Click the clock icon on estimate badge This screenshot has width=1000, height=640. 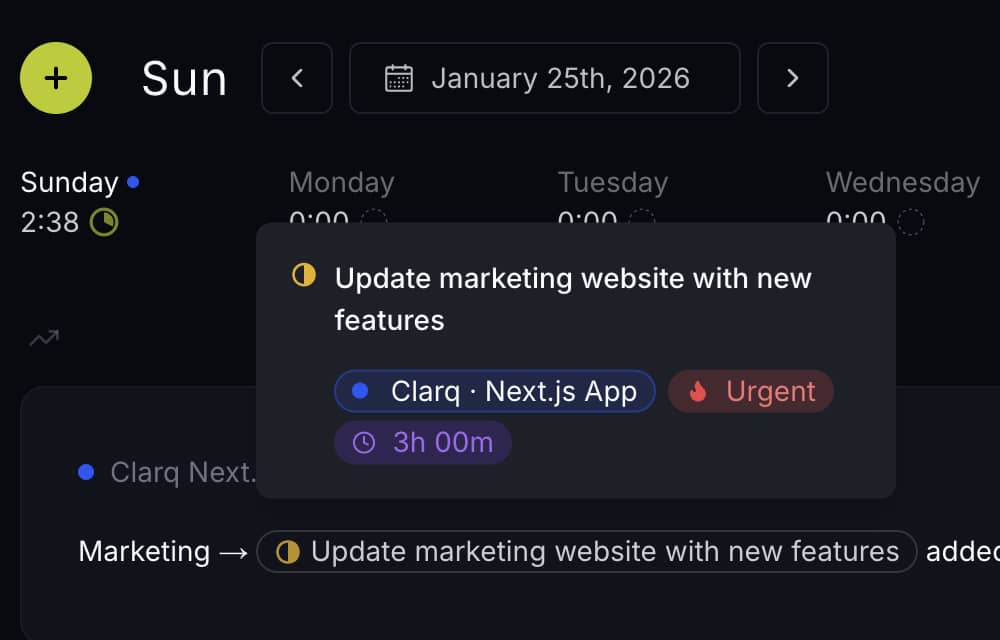pos(364,442)
